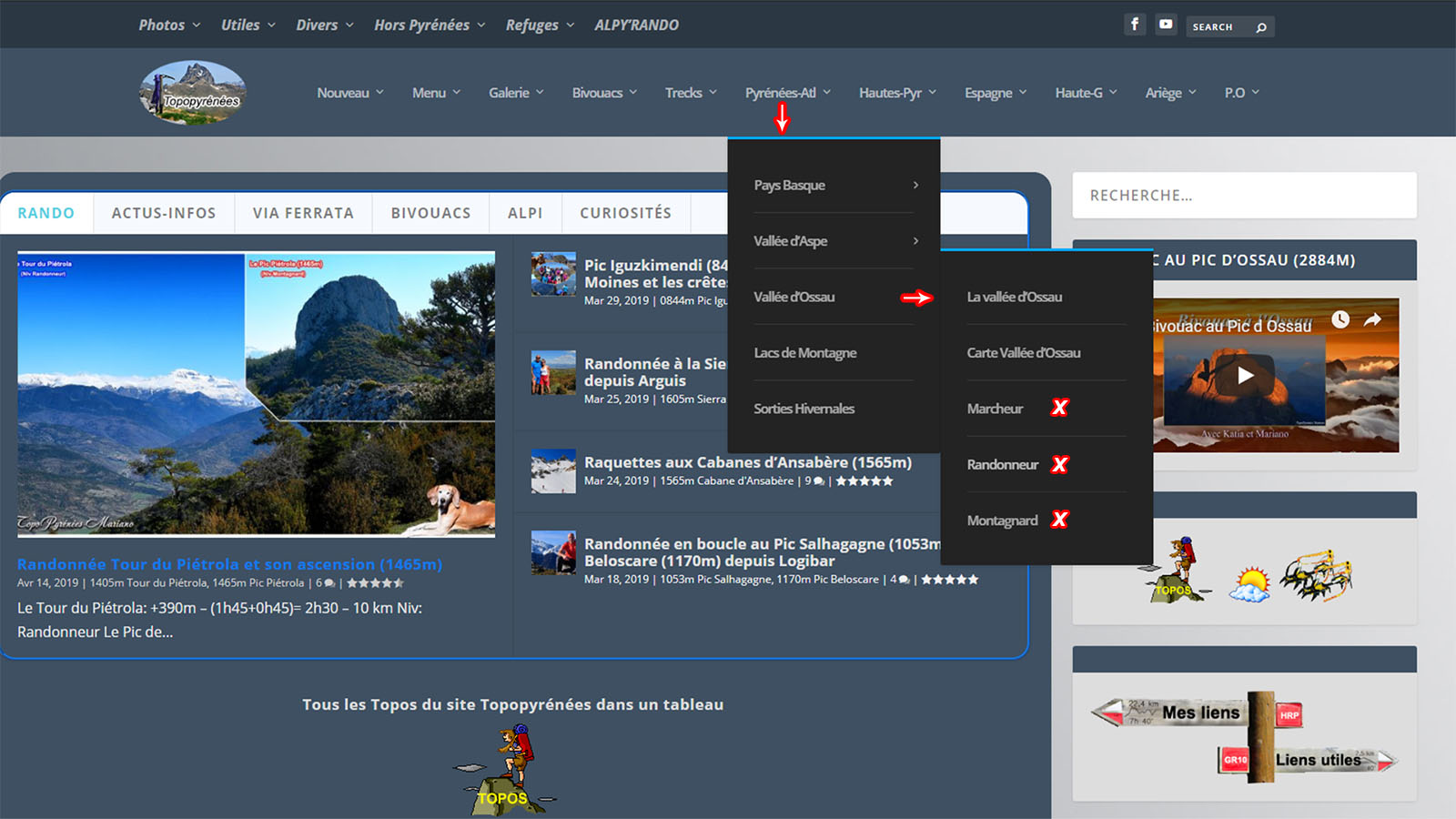This screenshot has width=1456, height=819.
Task: Expand the Espagne navigation menu
Action: point(996,93)
